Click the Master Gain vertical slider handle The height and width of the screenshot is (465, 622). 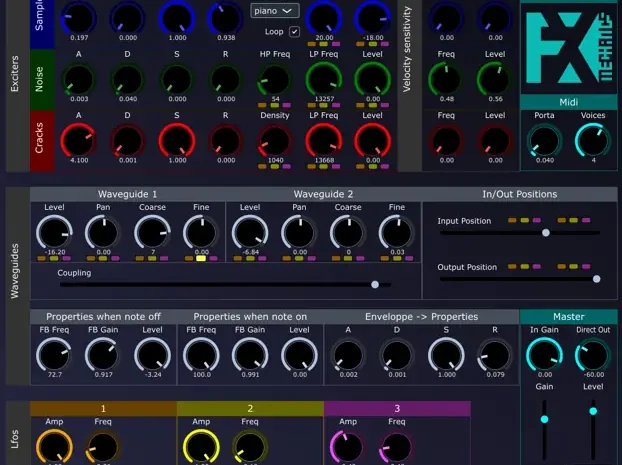coord(544,419)
